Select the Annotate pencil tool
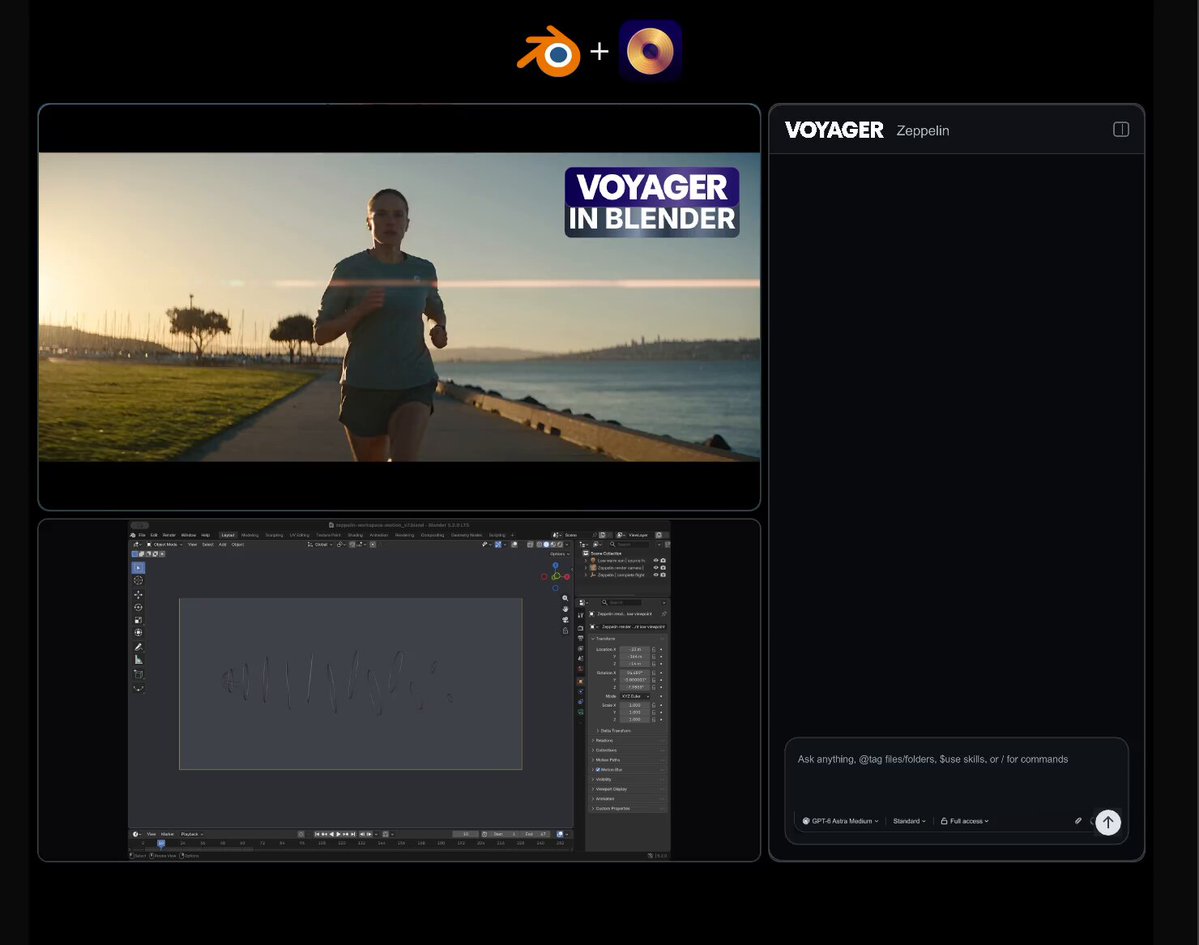This screenshot has height=945, width=1199. pos(138,647)
